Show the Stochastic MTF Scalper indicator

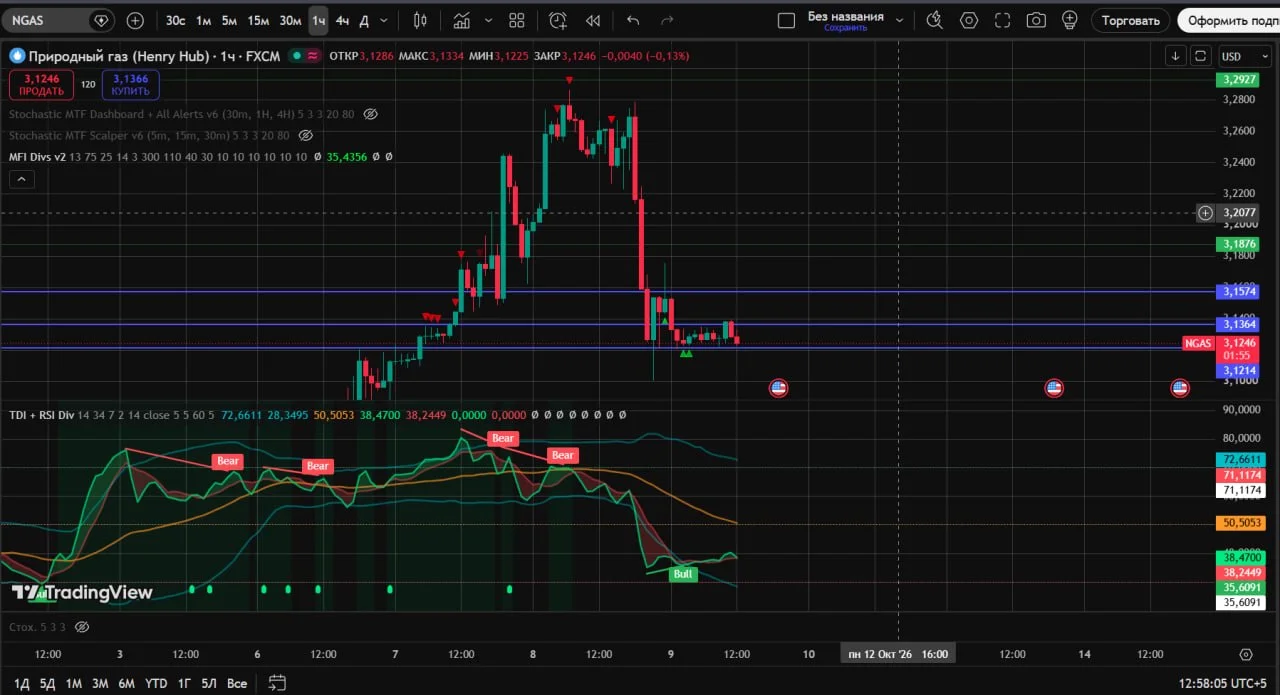click(306, 135)
